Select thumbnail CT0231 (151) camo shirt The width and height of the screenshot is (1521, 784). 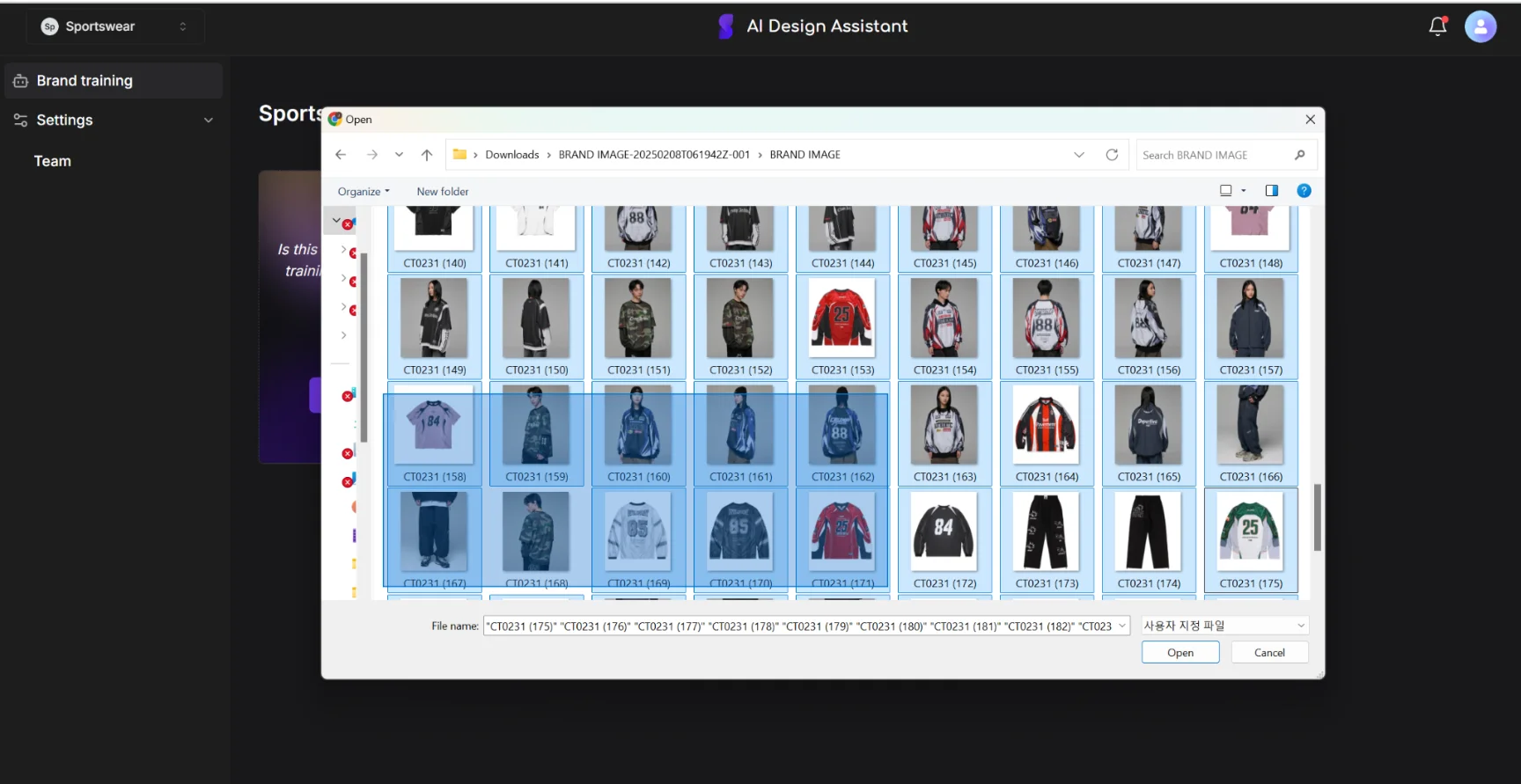pos(639,326)
